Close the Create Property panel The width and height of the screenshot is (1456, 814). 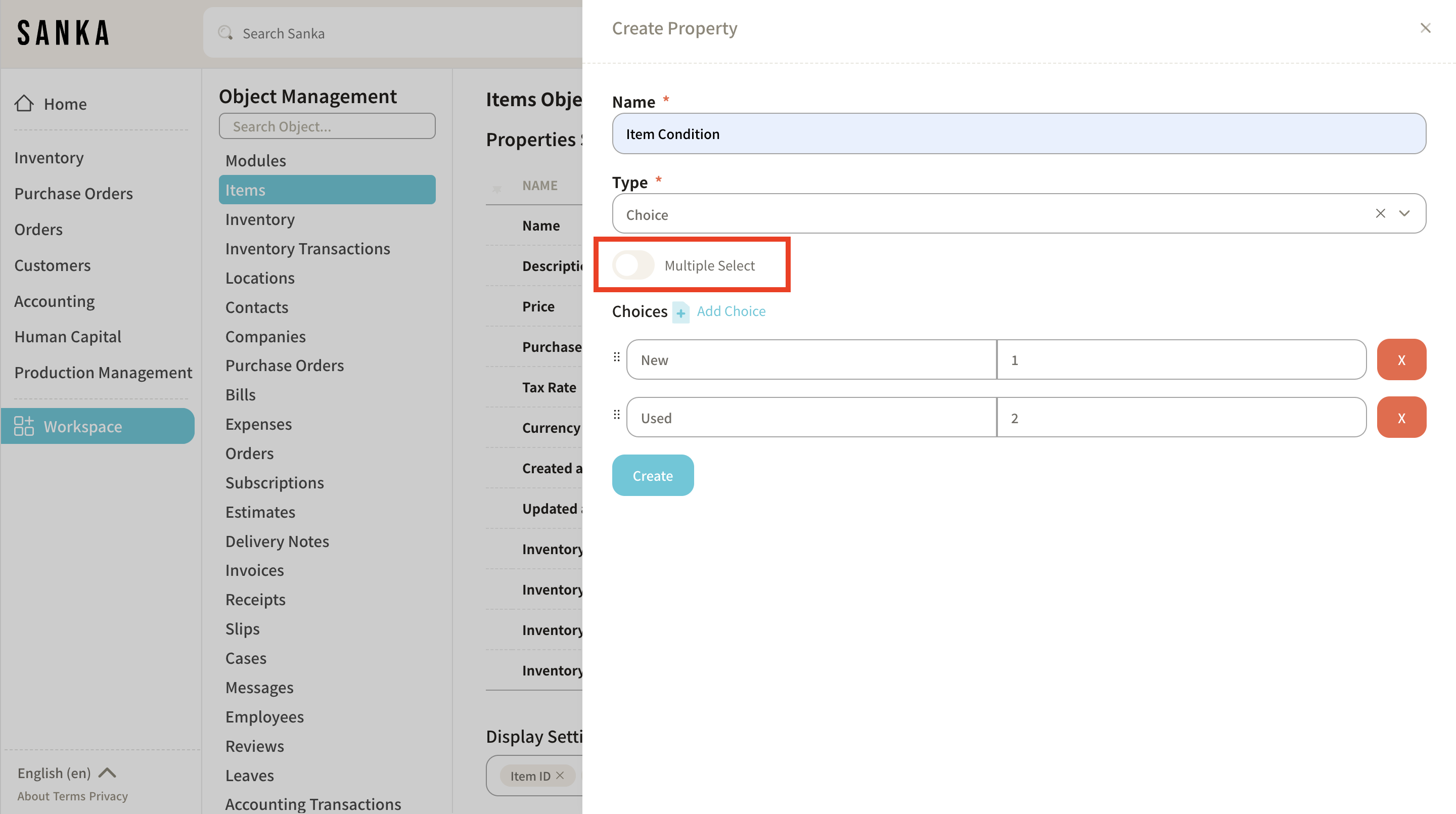point(1425,28)
